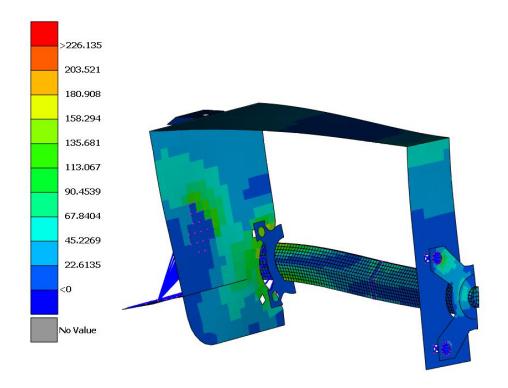
Task: Select the legend value 135.681
Action: click(x=82, y=143)
